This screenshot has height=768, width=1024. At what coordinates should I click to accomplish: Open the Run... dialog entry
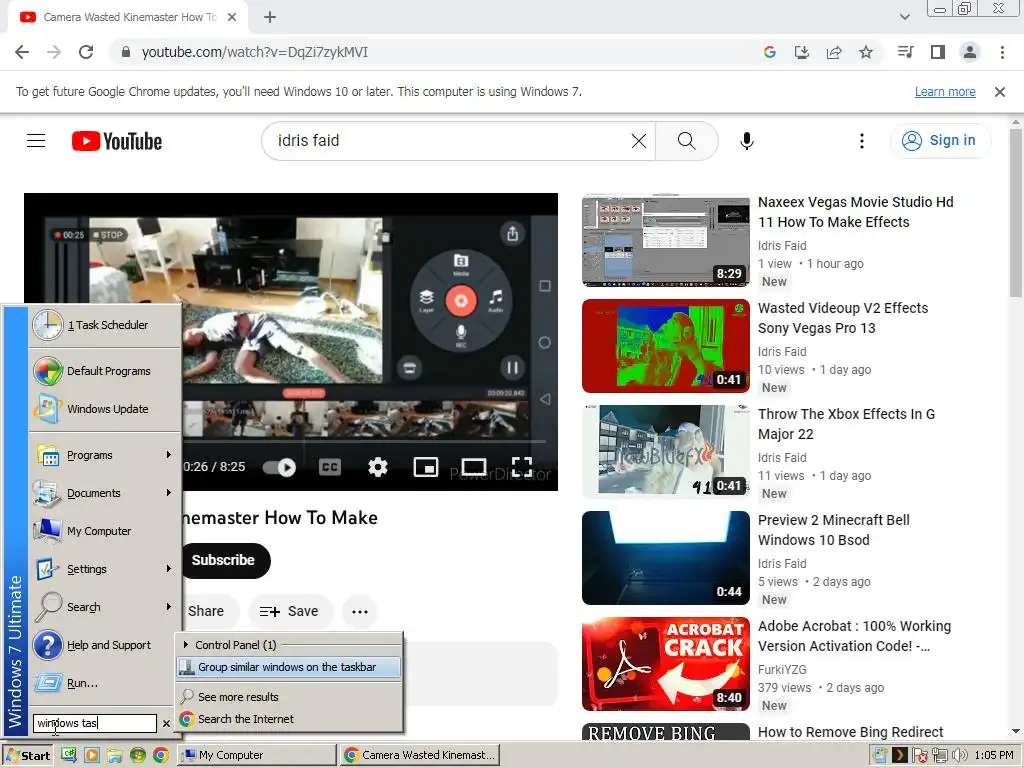pyautogui.click(x=104, y=683)
